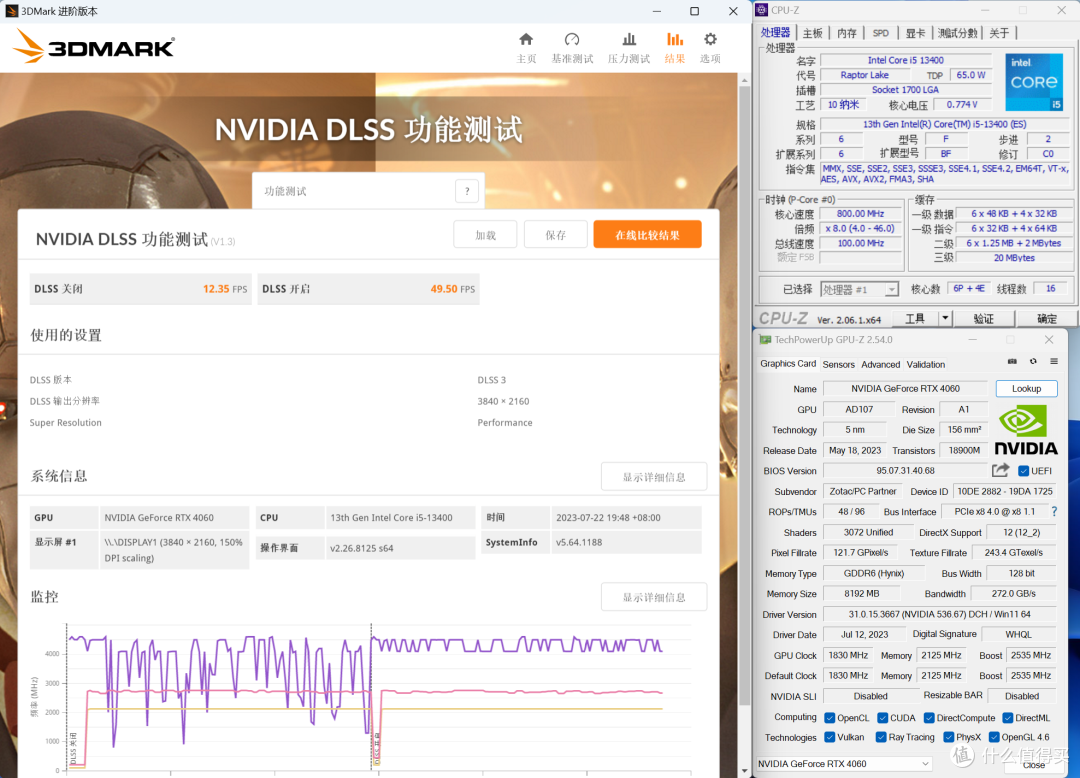Click scrollbar down arrow in 3DMark
1080x778 pixels.
tap(744, 771)
